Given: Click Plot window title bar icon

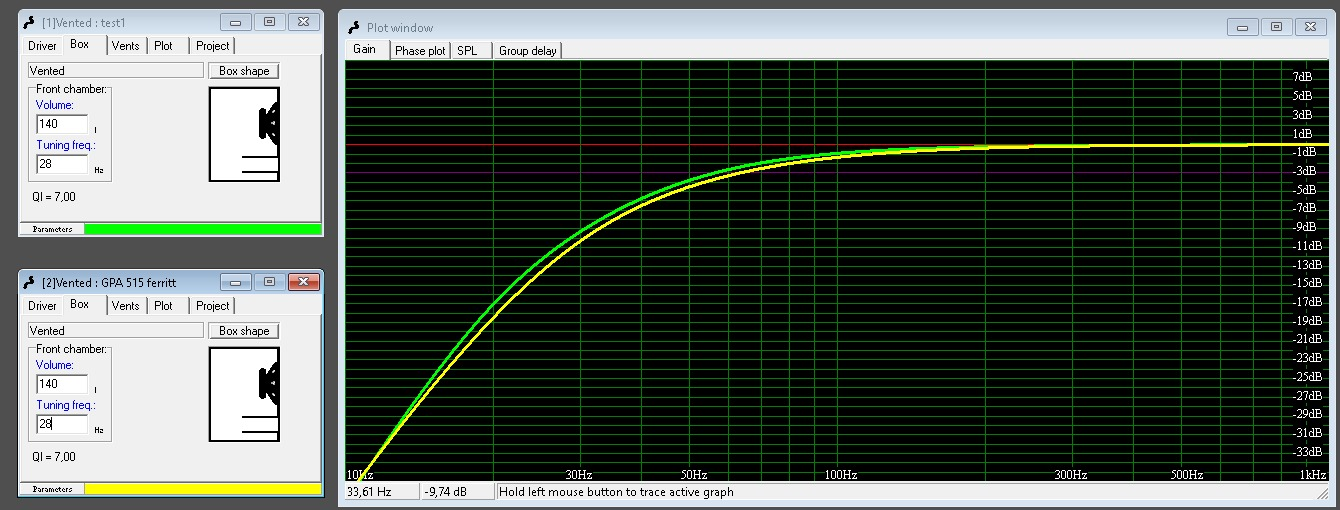Looking at the screenshot, I should 354,28.
